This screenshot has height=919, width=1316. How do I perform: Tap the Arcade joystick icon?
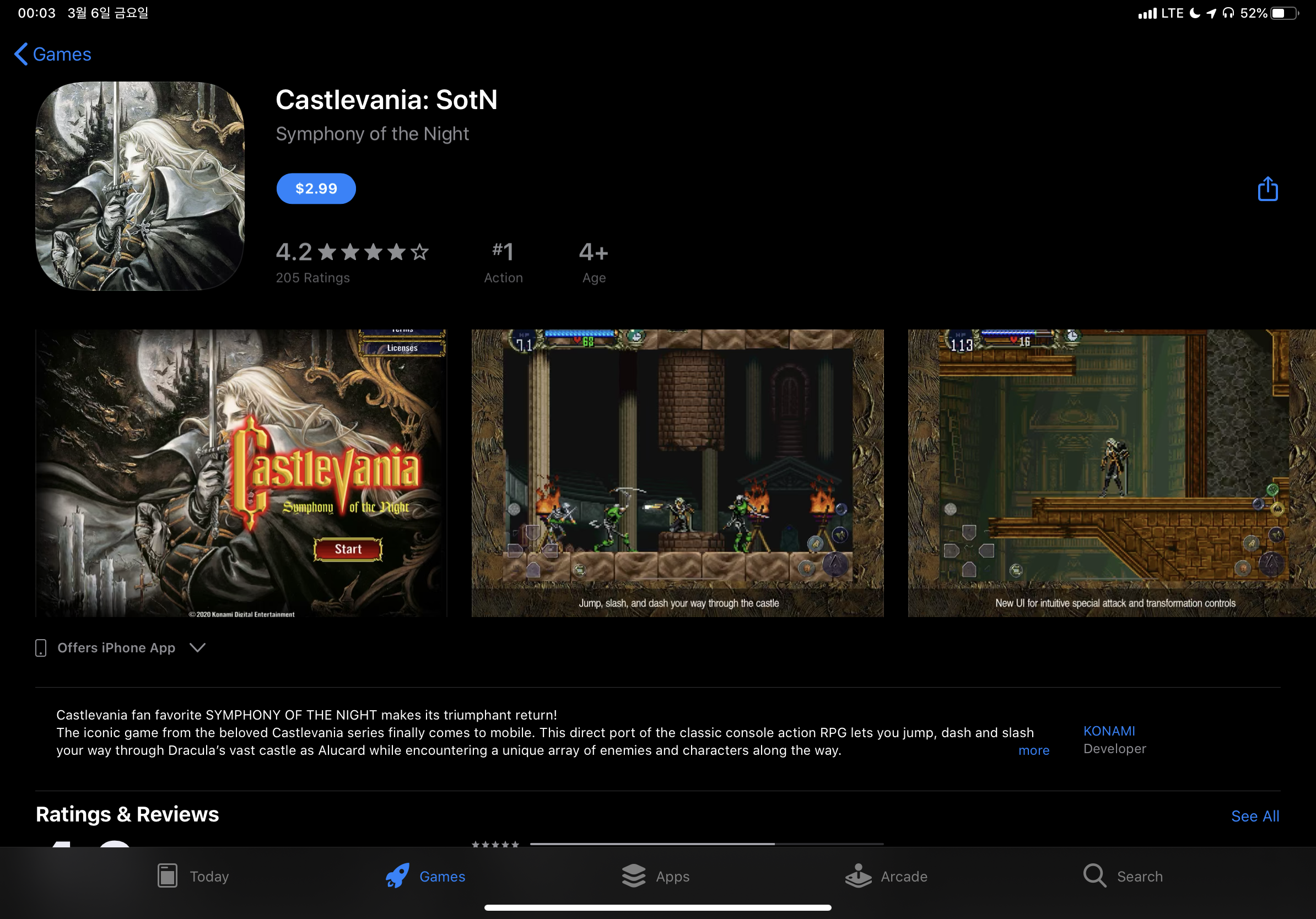858,875
